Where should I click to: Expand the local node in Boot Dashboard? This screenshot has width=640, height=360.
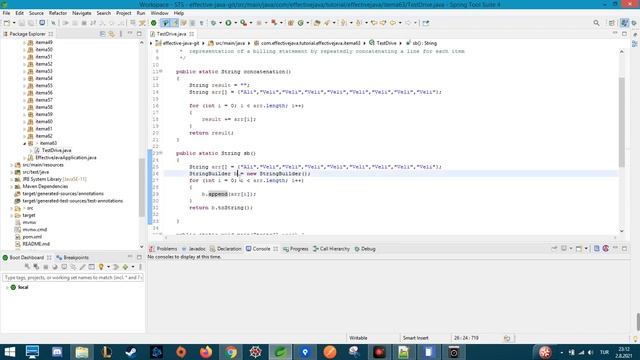click(x=7, y=287)
